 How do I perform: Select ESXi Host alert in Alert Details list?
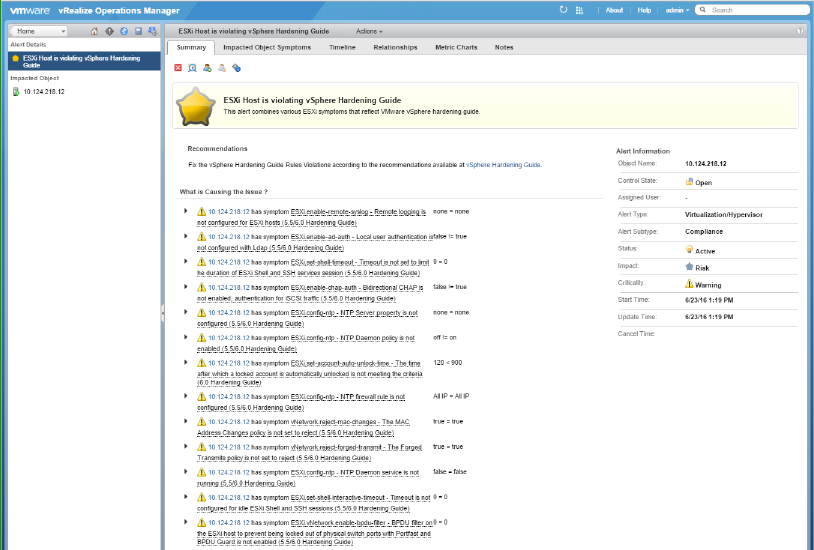(85, 61)
